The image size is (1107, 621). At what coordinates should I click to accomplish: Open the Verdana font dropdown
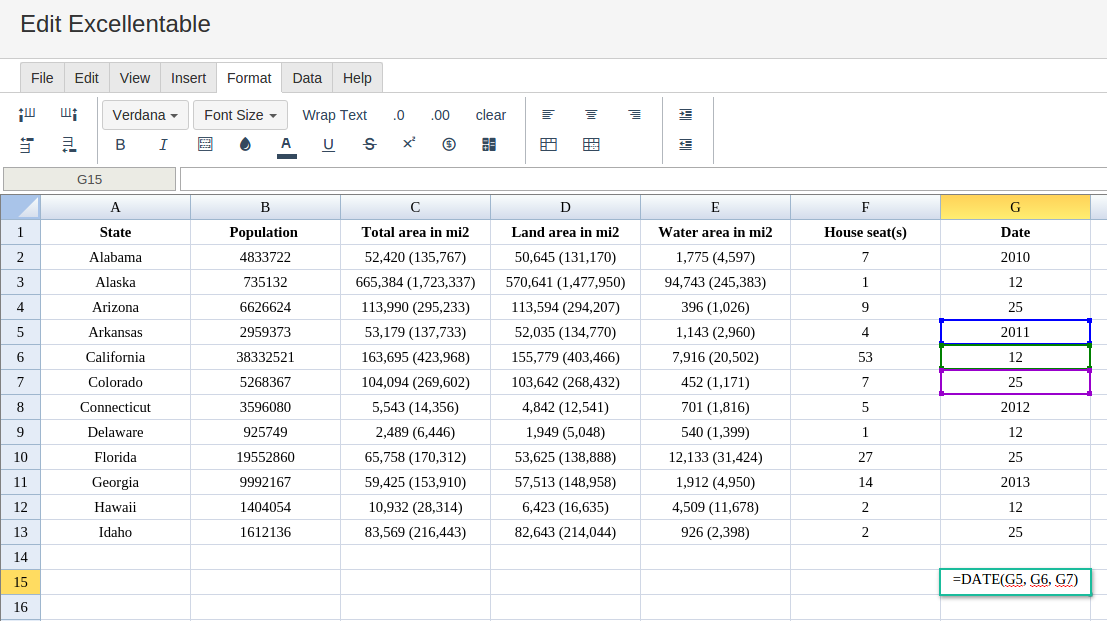point(145,115)
